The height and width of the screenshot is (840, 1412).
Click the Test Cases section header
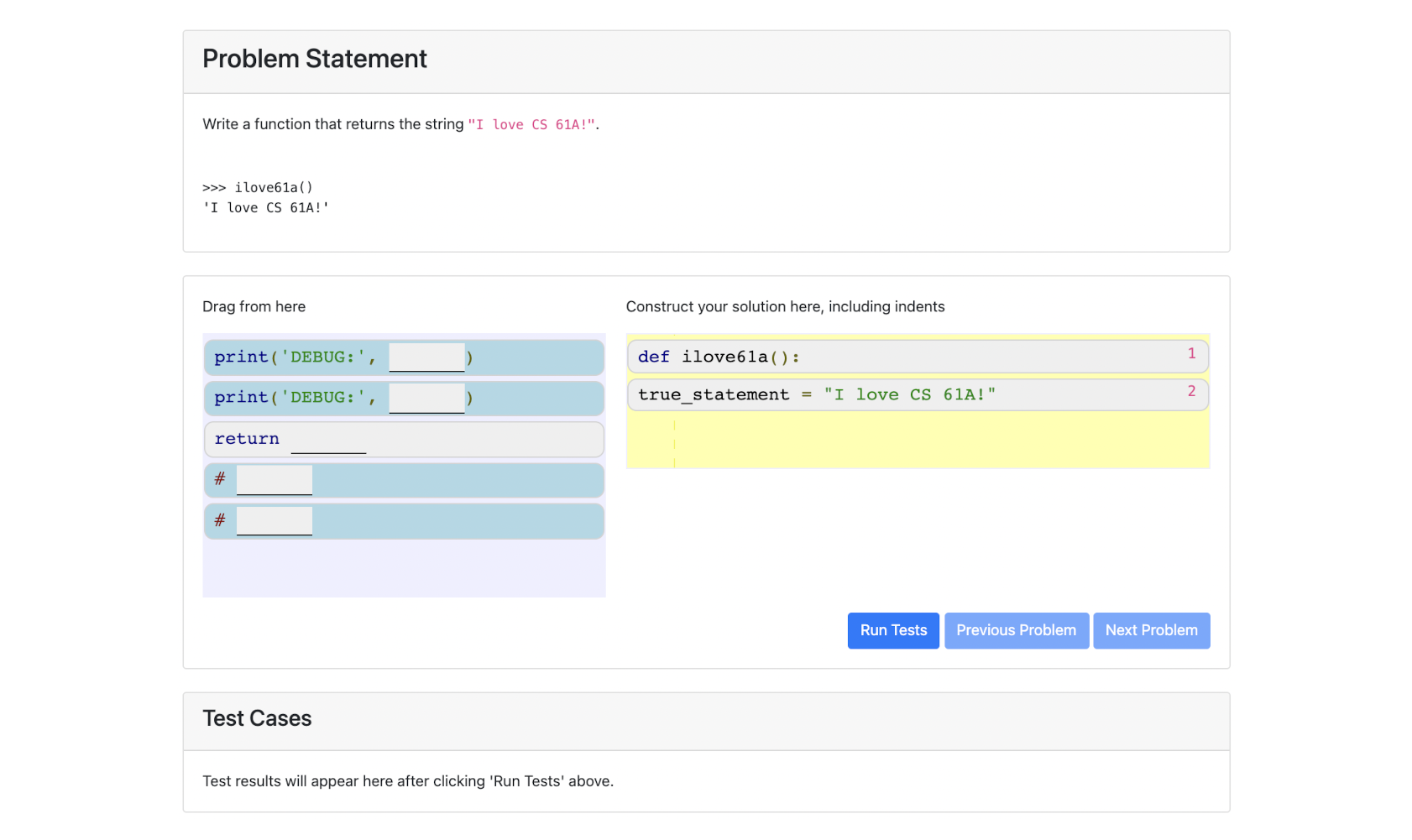(257, 719)
